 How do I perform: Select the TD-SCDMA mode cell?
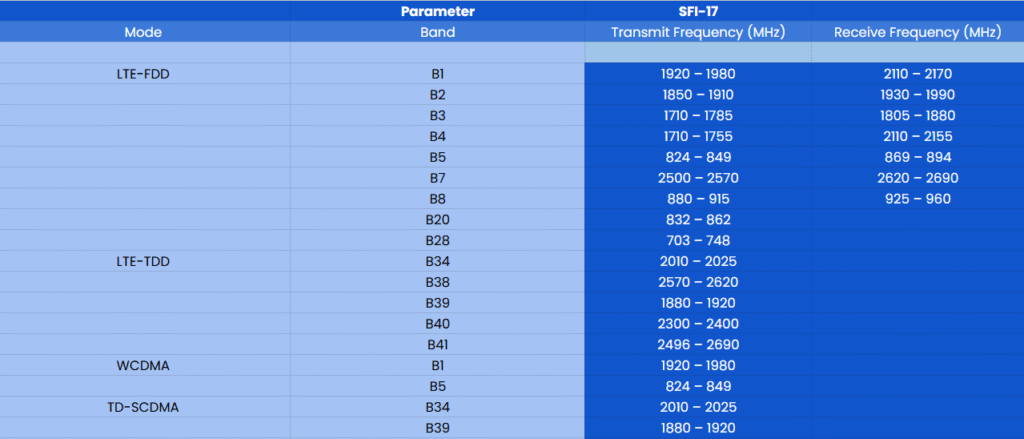pos(143,407)
